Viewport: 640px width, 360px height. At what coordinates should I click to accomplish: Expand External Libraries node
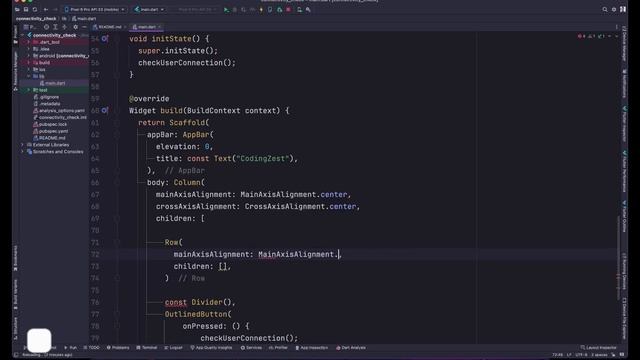coord(23,145)
